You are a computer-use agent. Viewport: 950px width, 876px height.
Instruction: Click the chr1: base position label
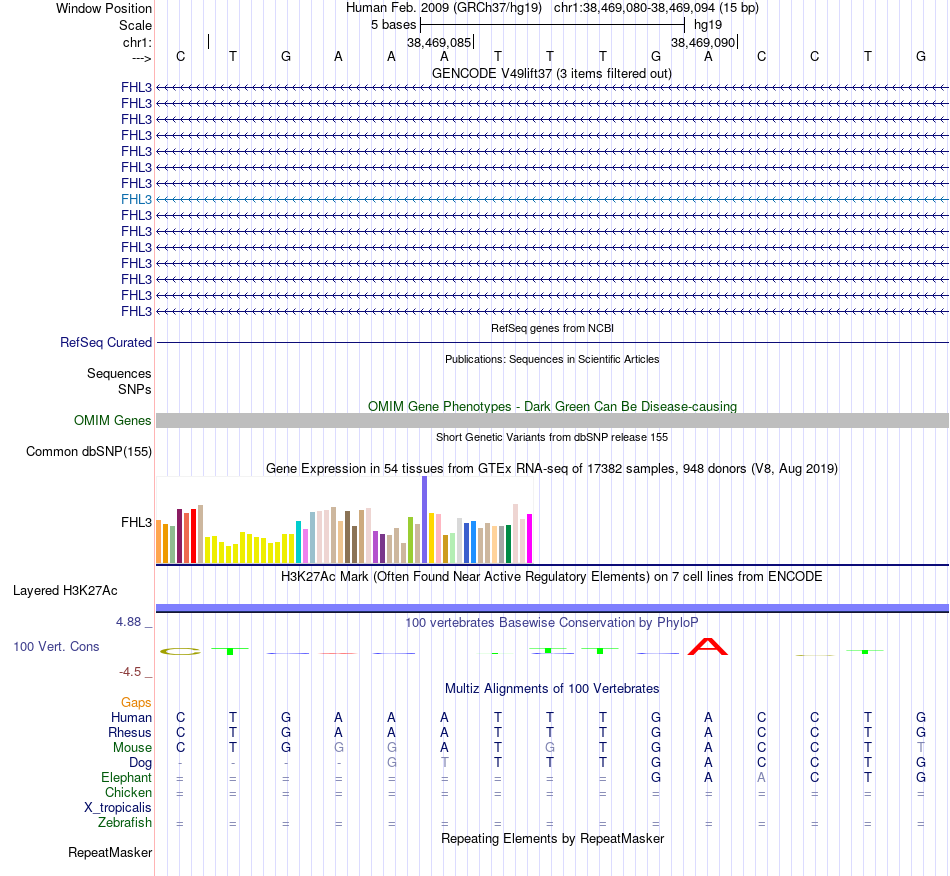pos(137,42)
